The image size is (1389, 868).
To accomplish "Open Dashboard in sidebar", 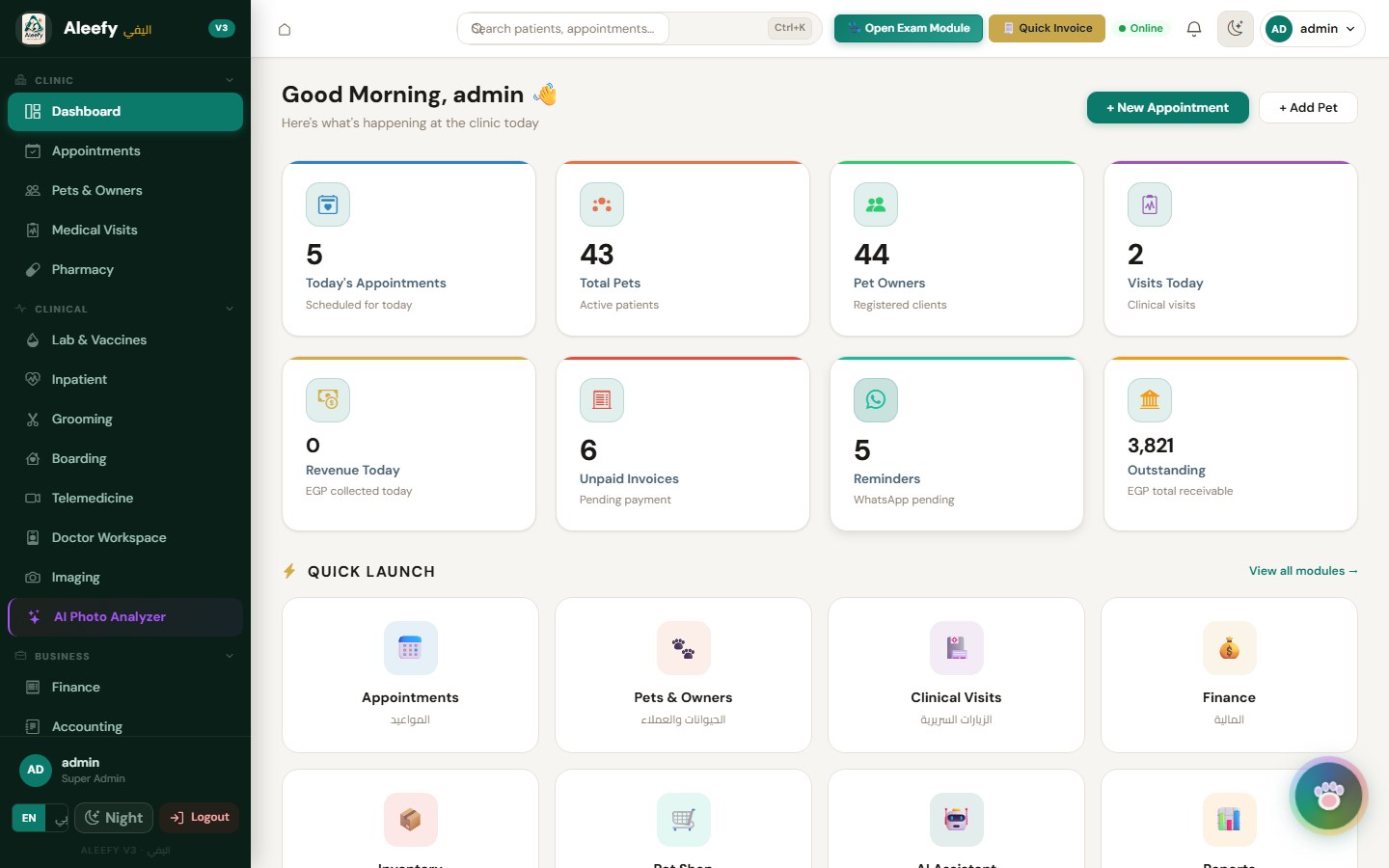I will pyautogui.click(x=125, y=112).
